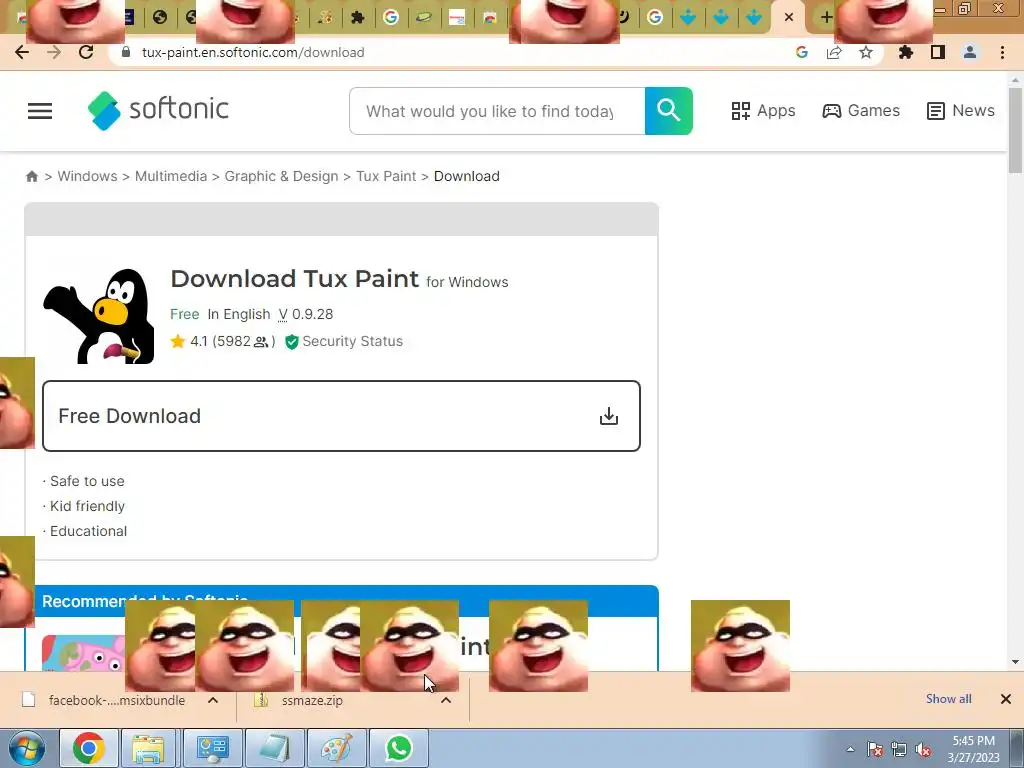
Task: Open the News section
Action: [961, 111]
